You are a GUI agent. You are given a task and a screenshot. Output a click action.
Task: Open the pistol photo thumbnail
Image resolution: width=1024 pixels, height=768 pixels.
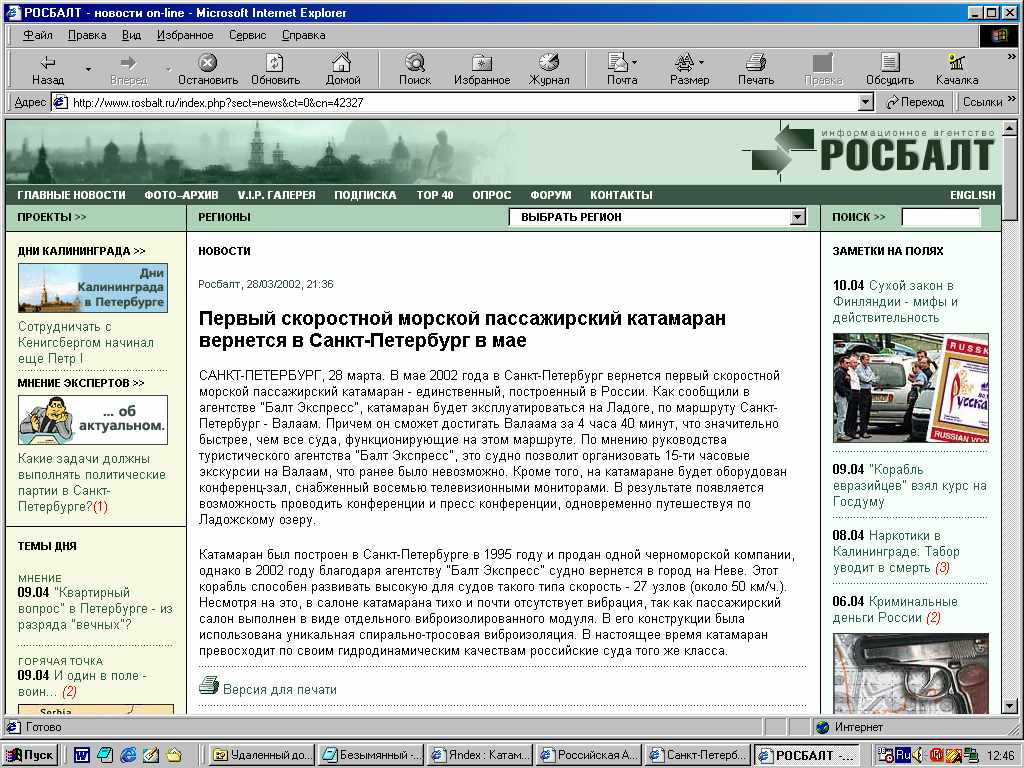point(910,673)
